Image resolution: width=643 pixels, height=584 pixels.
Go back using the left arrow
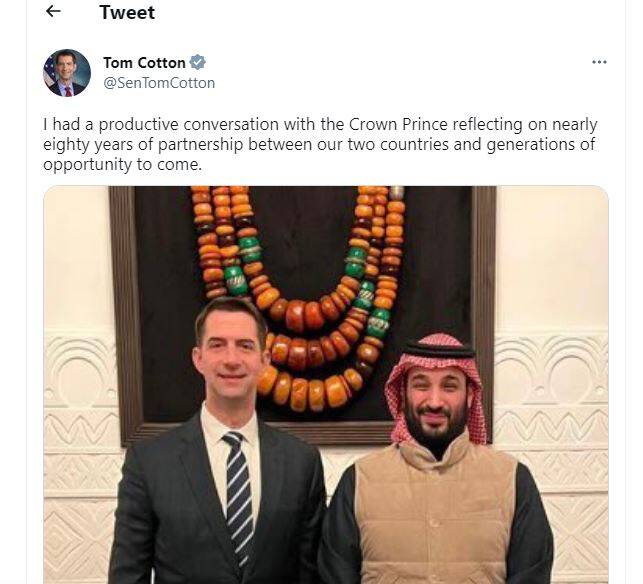point(53,12)
